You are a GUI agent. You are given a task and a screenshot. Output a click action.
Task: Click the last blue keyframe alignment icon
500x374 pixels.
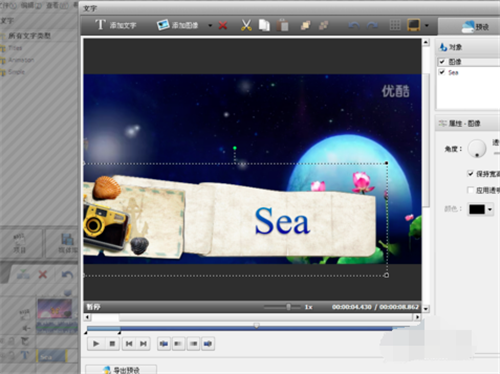(x=208, y=343)
